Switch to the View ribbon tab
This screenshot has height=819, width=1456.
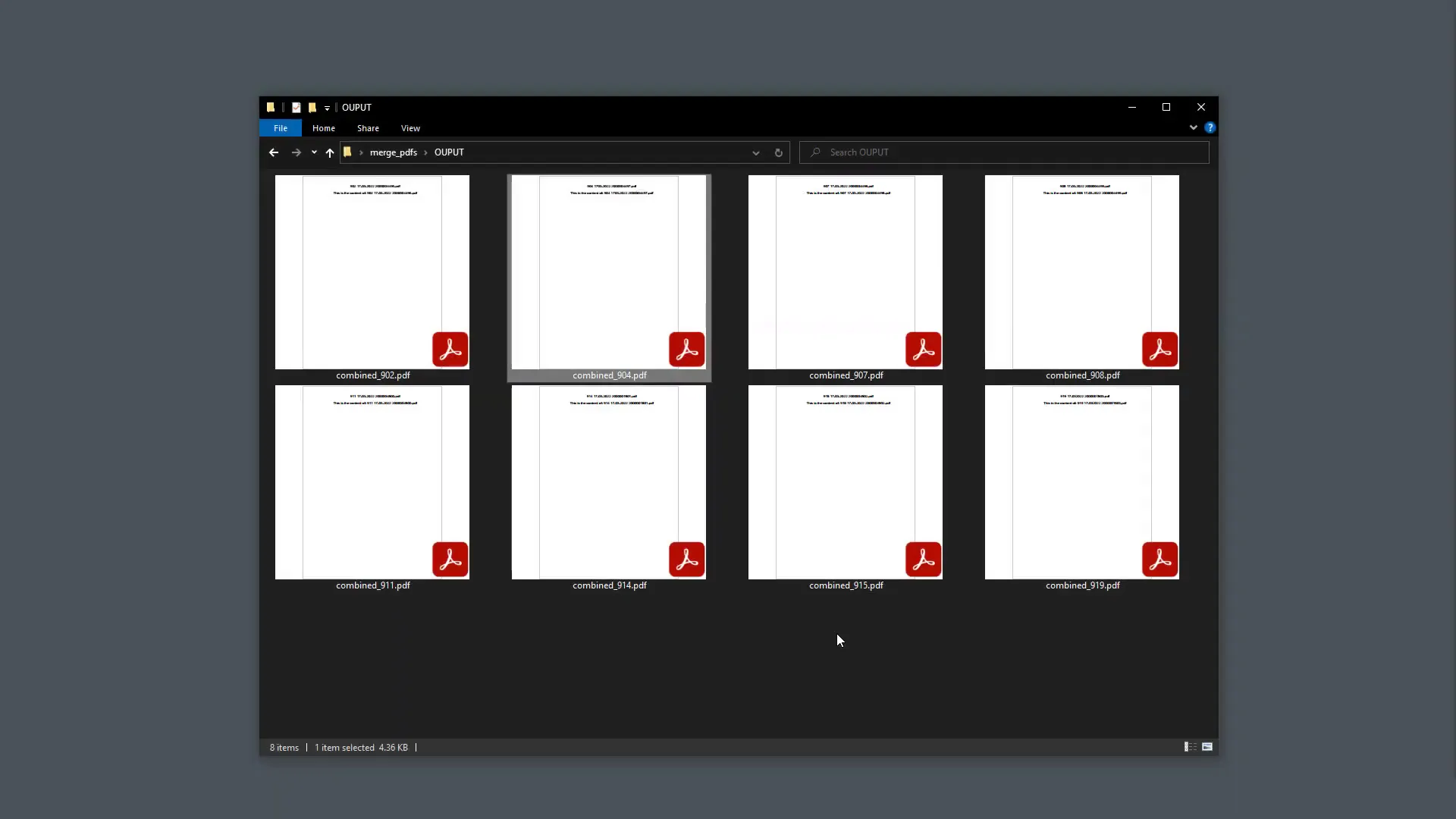point(409,128)
